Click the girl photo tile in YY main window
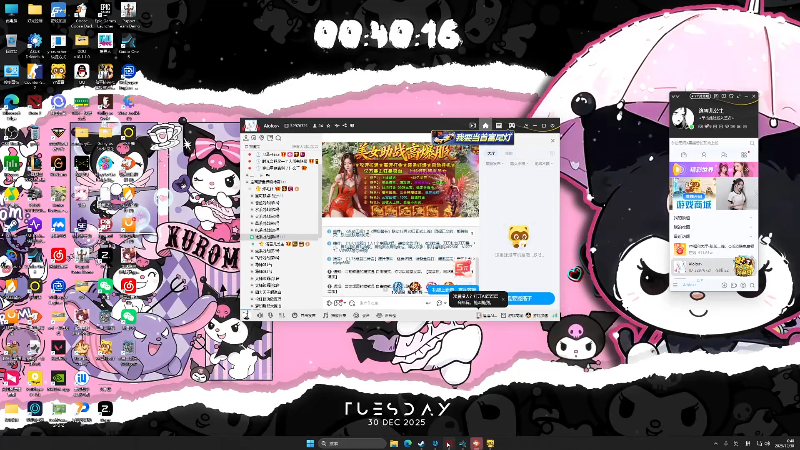This screenshot has width=800, height=450. click(x=737, y=194)
